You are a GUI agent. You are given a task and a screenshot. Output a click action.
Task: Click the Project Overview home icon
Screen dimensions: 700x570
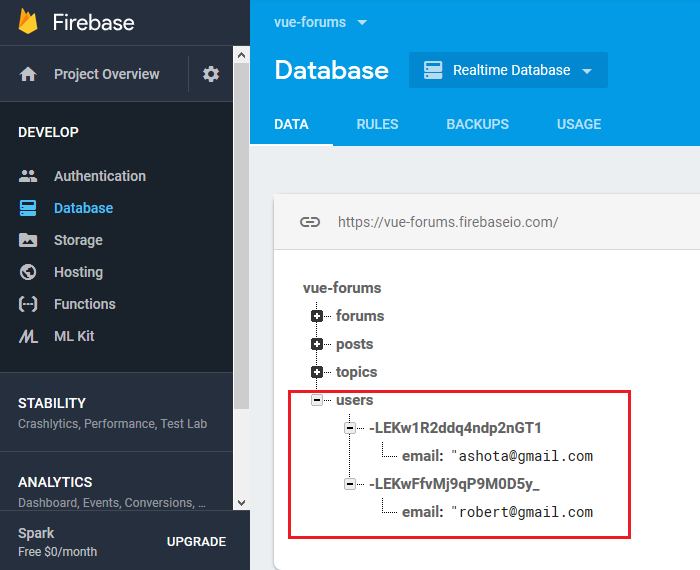pyautogui.click(x=28, y=74)
